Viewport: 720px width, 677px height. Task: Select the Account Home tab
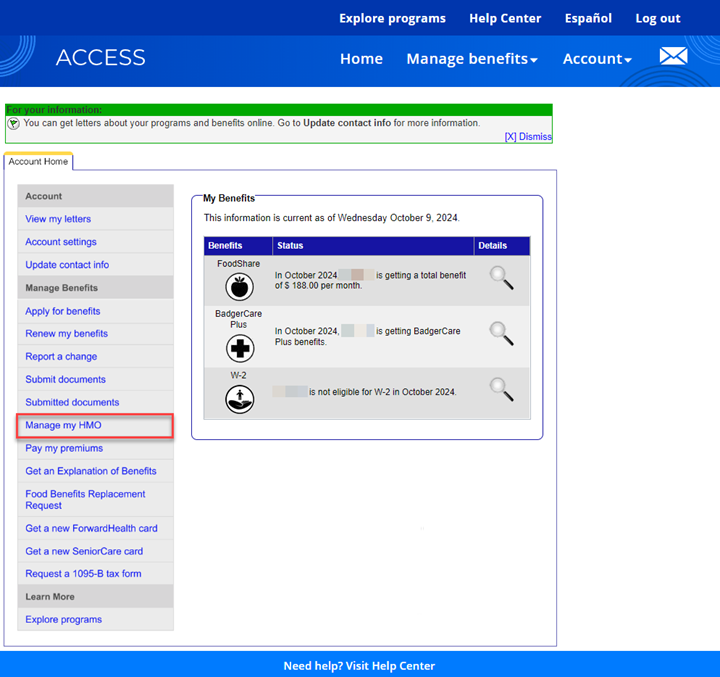click(x=39, y=162)
